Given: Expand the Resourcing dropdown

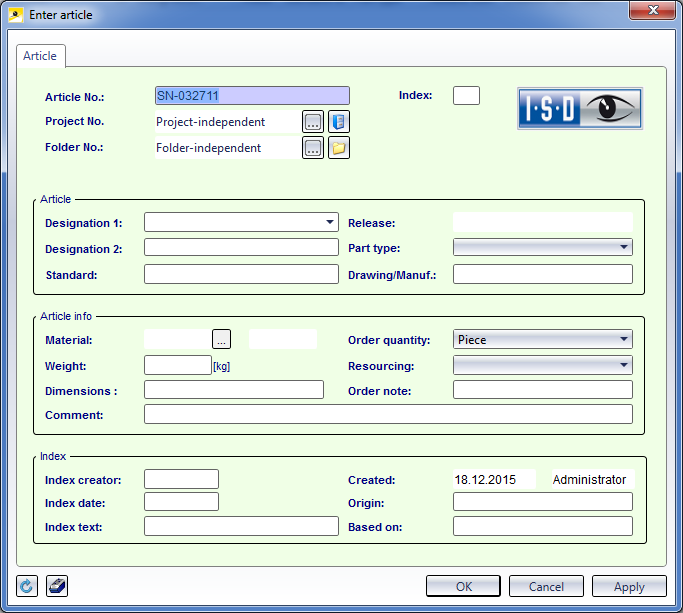Looking at the screenshot, I should [543, 365].
